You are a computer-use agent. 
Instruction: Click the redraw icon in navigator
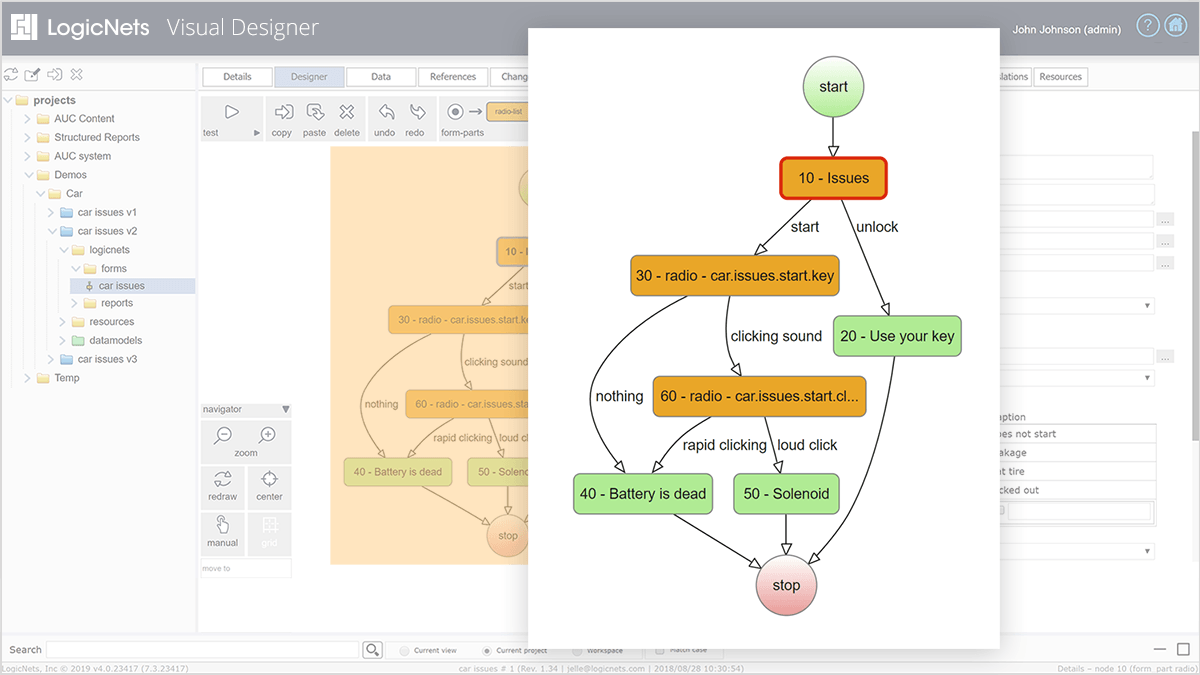click(223, 481)
